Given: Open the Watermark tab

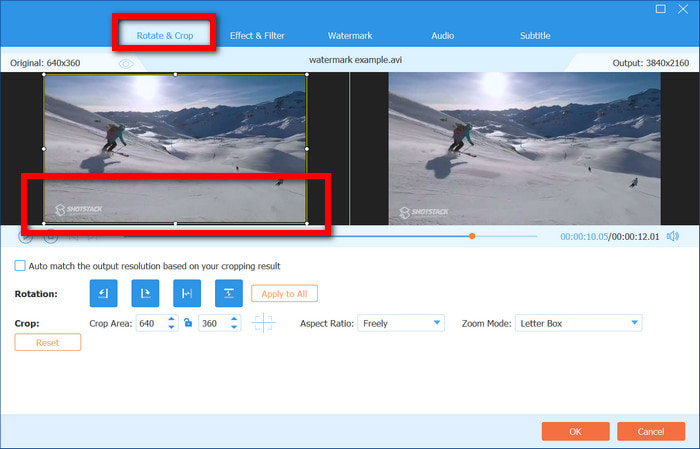Looking at the screenshot, I should (x=350, y=36).
